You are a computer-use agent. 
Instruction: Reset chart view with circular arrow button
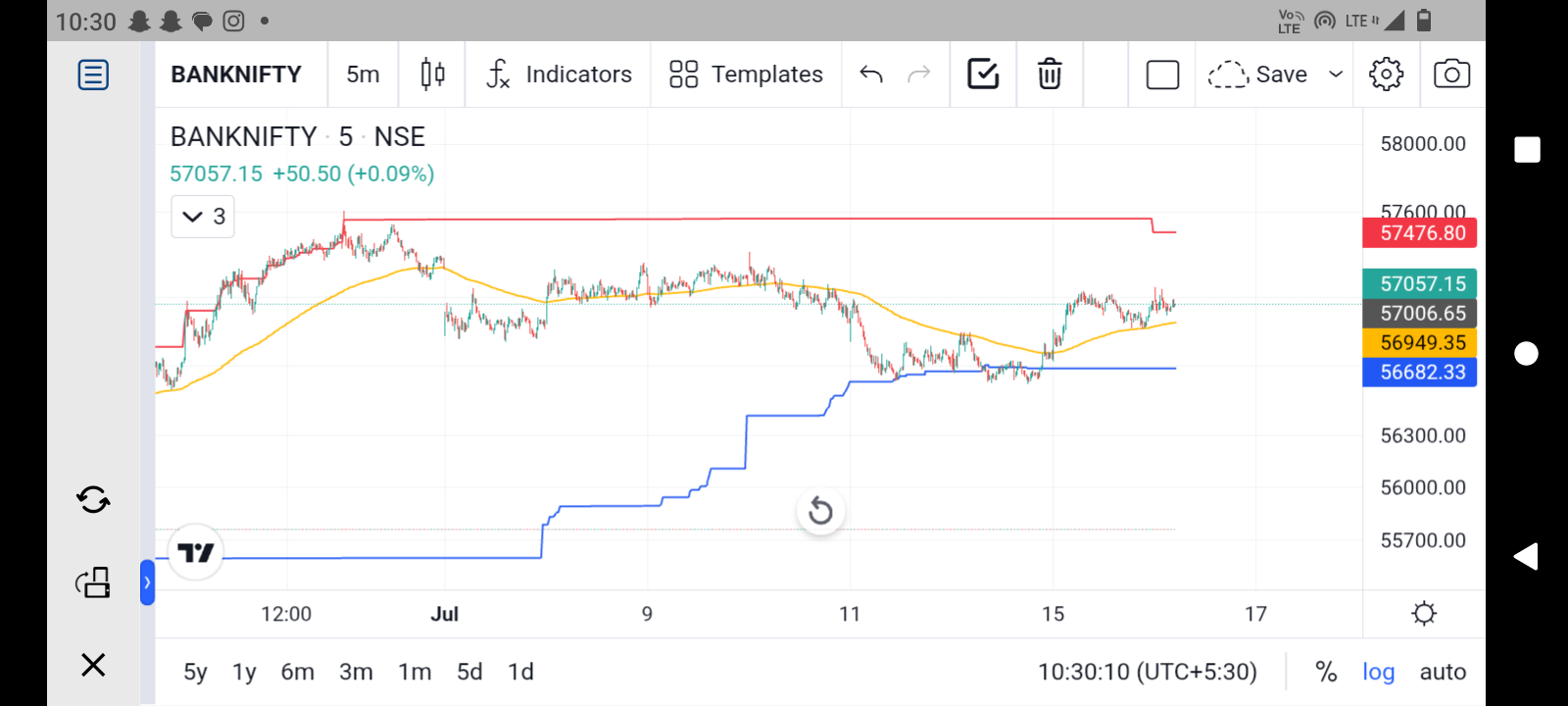[x=820, y=511]
